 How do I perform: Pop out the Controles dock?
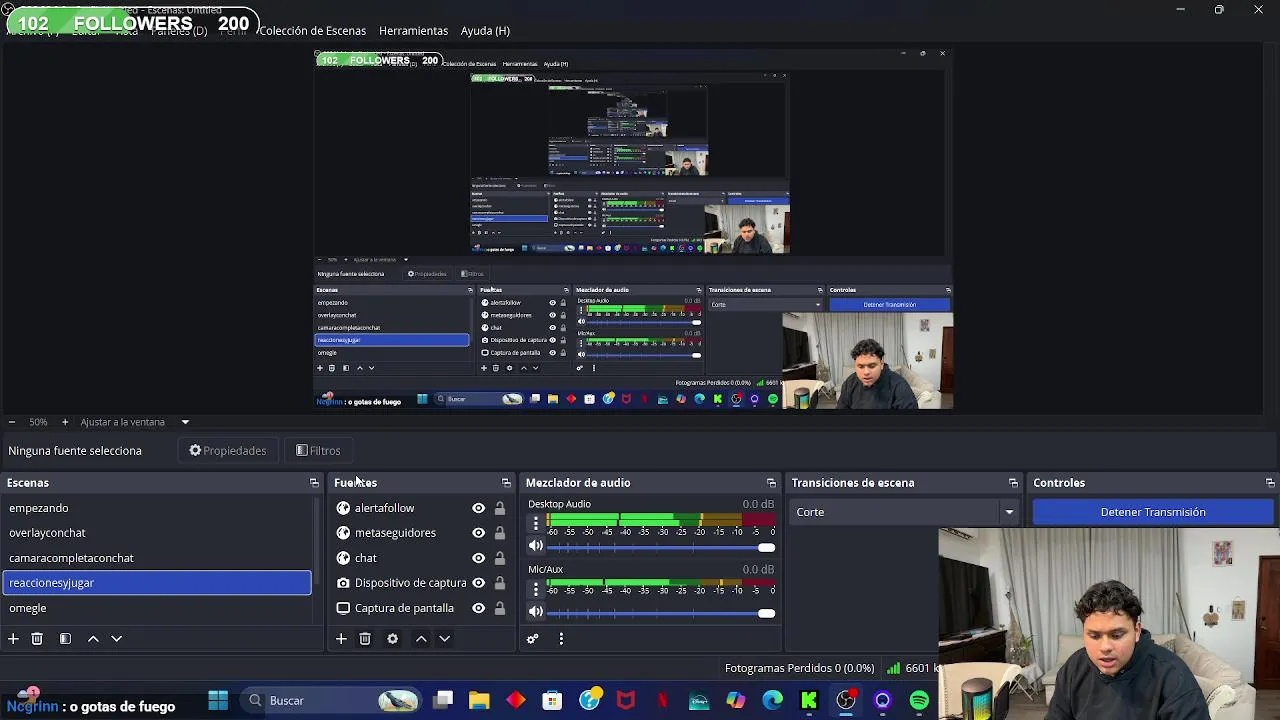click(1270, 483)
